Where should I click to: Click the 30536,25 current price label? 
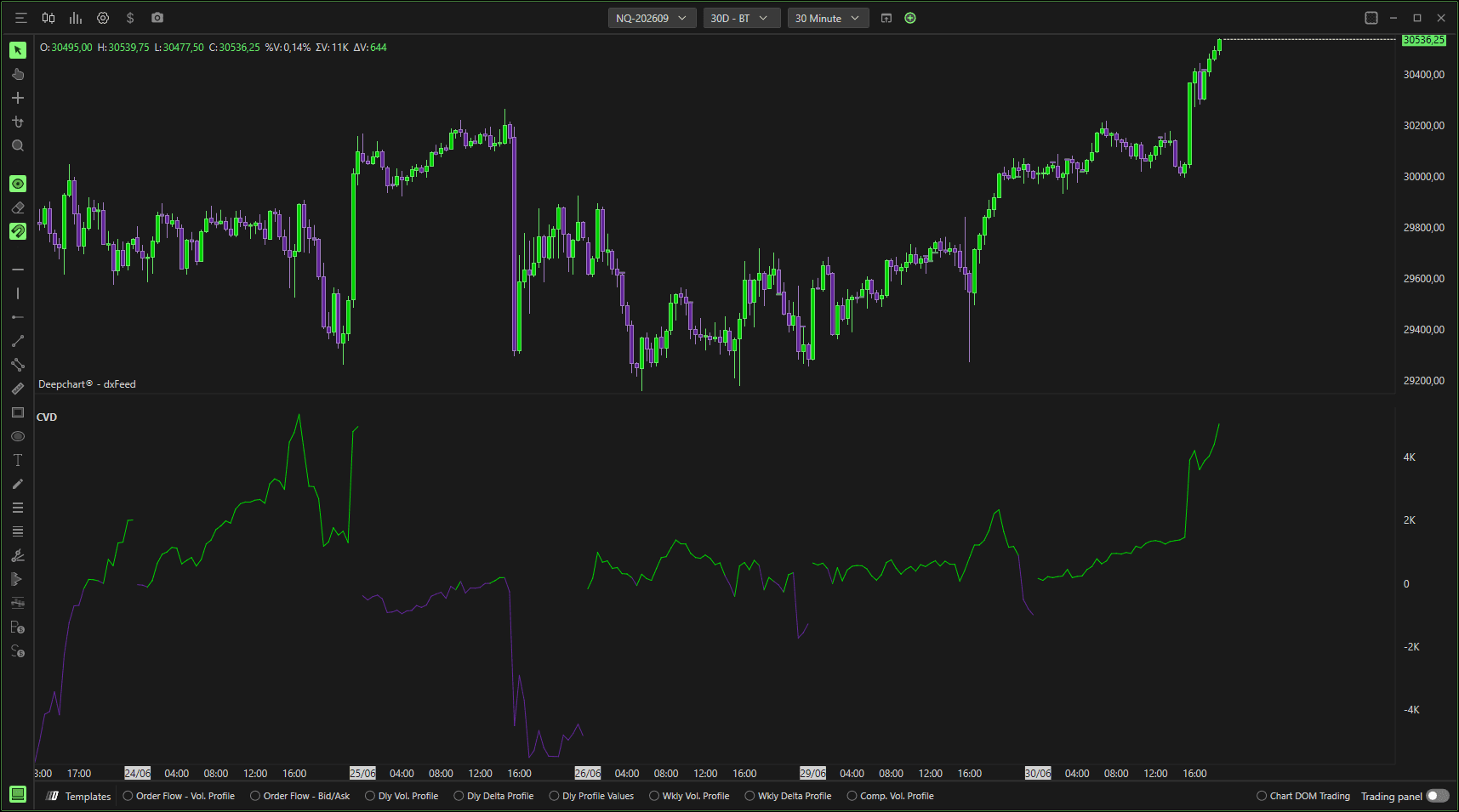click(x=1423, y=40)
